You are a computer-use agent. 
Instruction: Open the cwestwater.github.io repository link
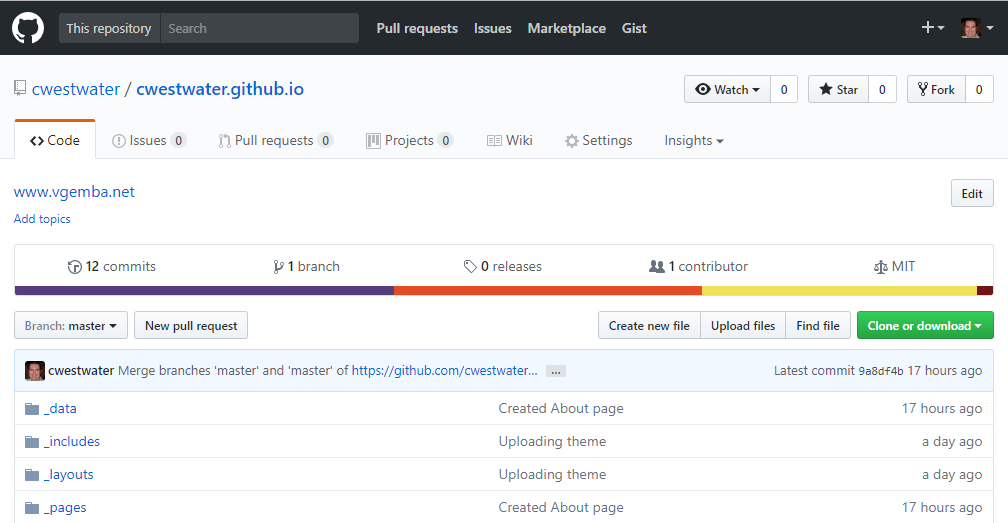point(220,89)
